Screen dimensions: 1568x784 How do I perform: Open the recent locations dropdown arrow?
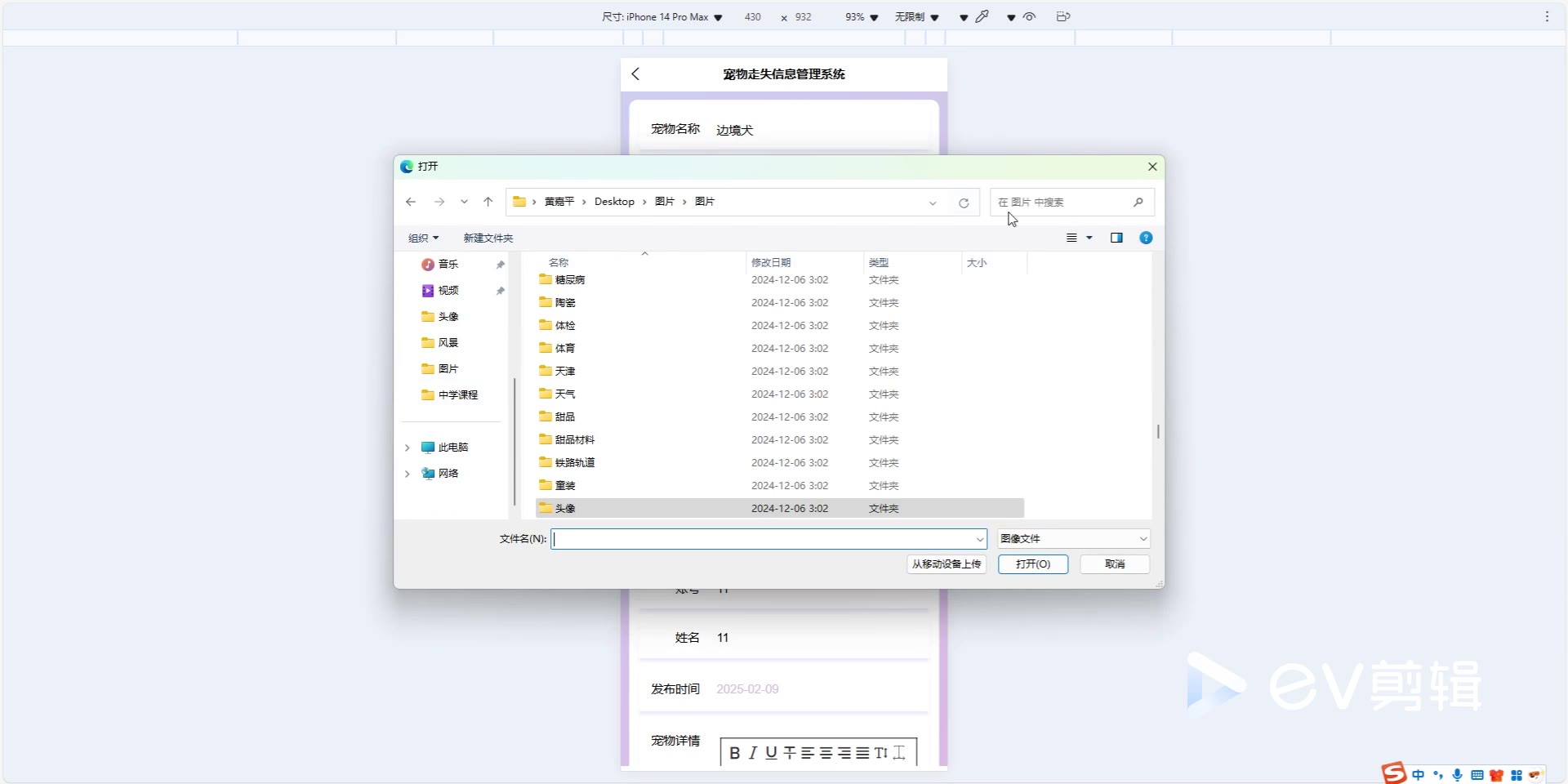pyautogui.click(x=464, y=202)
